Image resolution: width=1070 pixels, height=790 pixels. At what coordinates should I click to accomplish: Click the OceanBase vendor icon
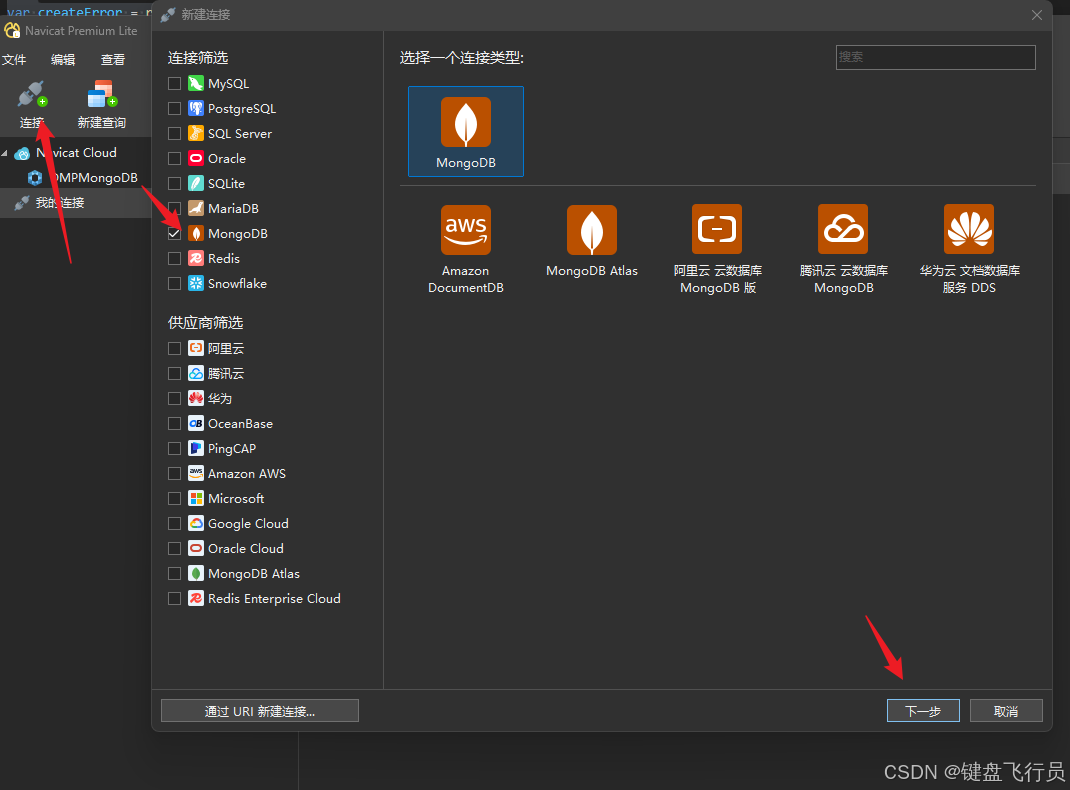196,424
